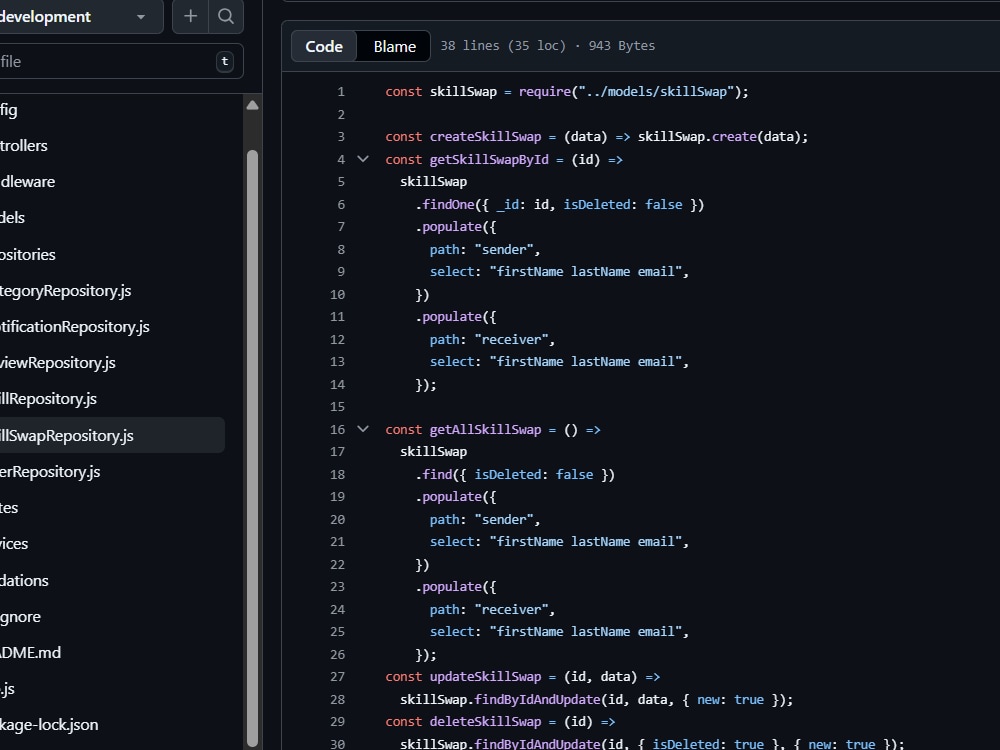The width and height of the screenshot is (1000, 750).
Task: Collapse the getSkillSwapById function chevron
Action: (x=363, y=159)
